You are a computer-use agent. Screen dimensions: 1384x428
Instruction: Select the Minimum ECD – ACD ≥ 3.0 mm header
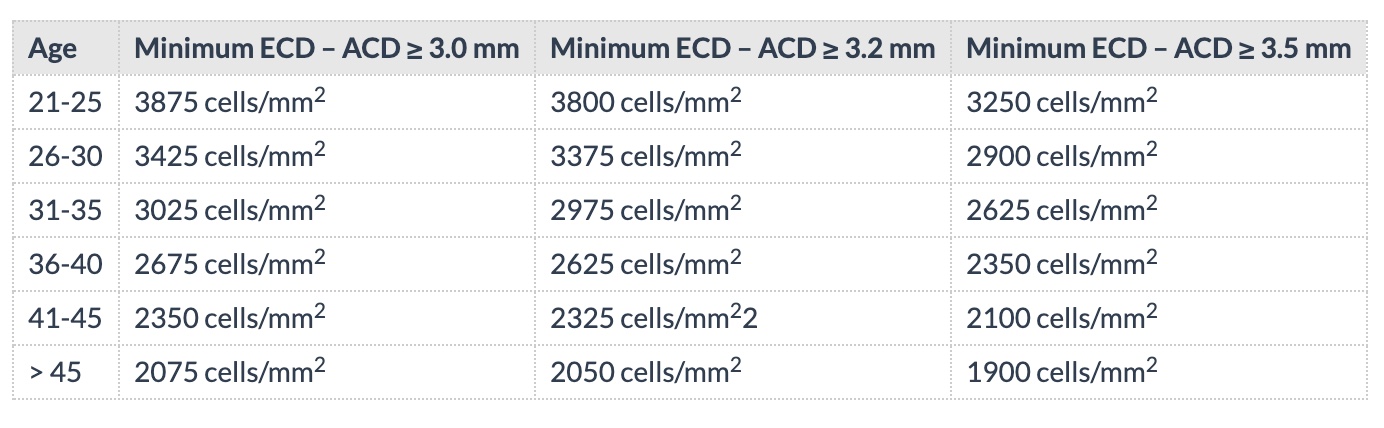click(x=326, y=48)
